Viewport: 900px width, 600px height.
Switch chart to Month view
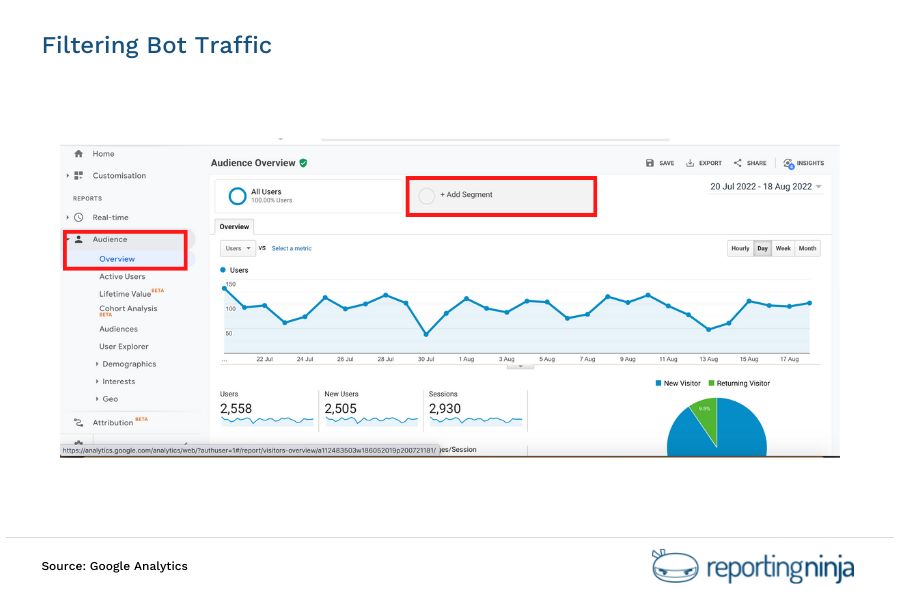click(807, 249)
